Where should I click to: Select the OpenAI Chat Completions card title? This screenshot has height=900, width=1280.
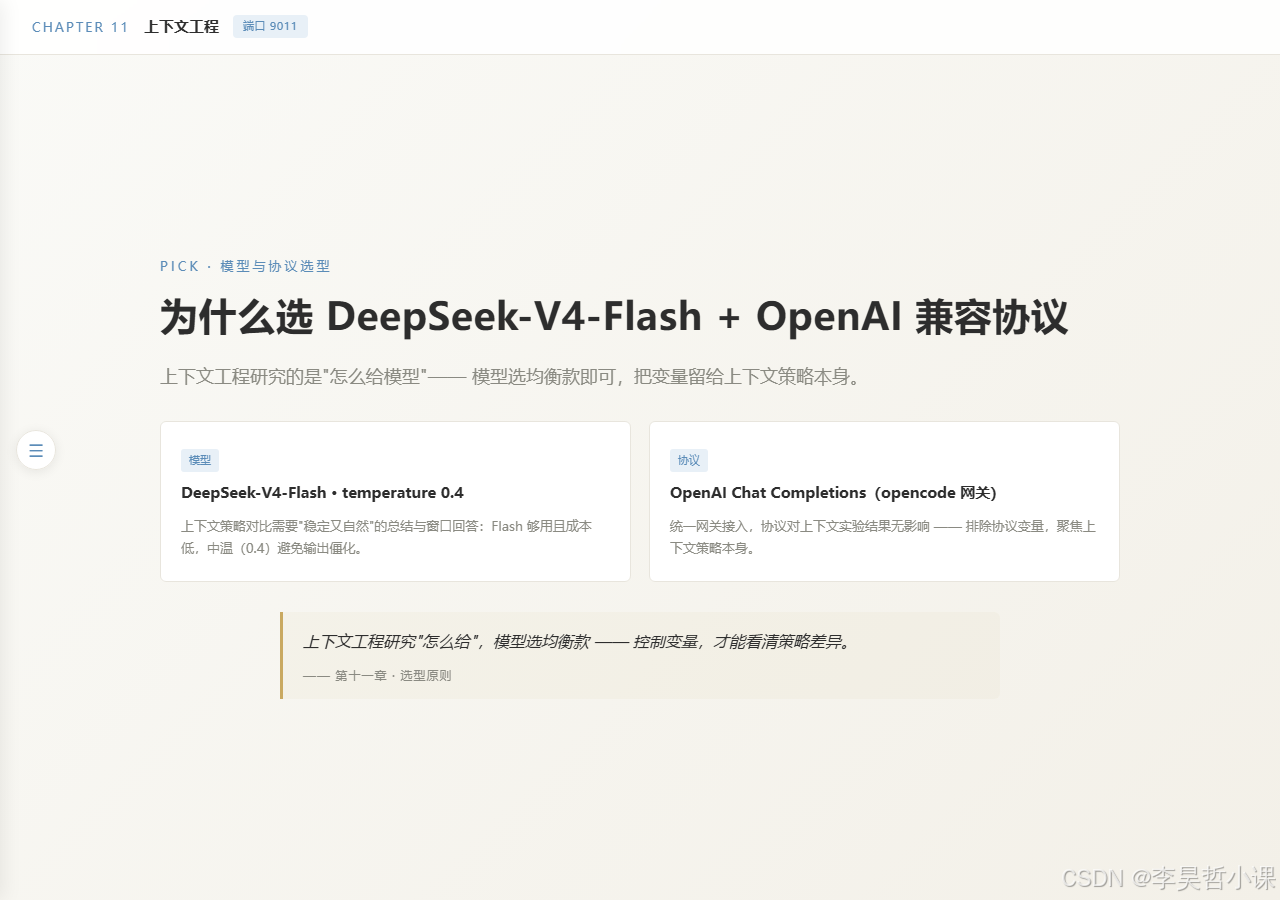[x=833, y=493]
